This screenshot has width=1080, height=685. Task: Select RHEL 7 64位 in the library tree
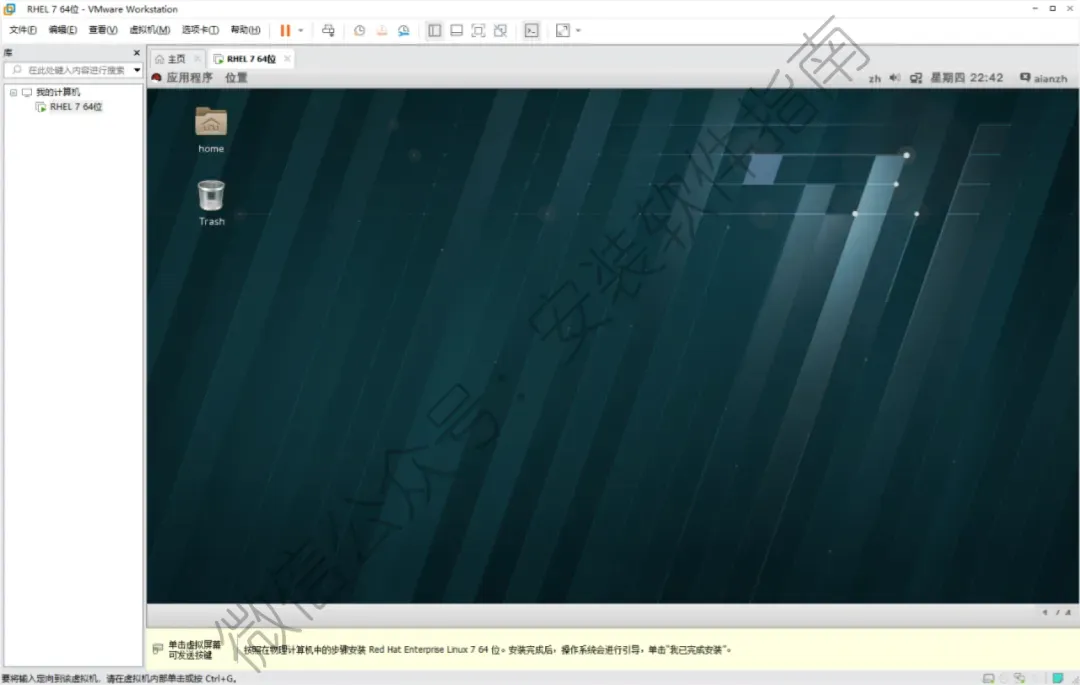[76, 107]
